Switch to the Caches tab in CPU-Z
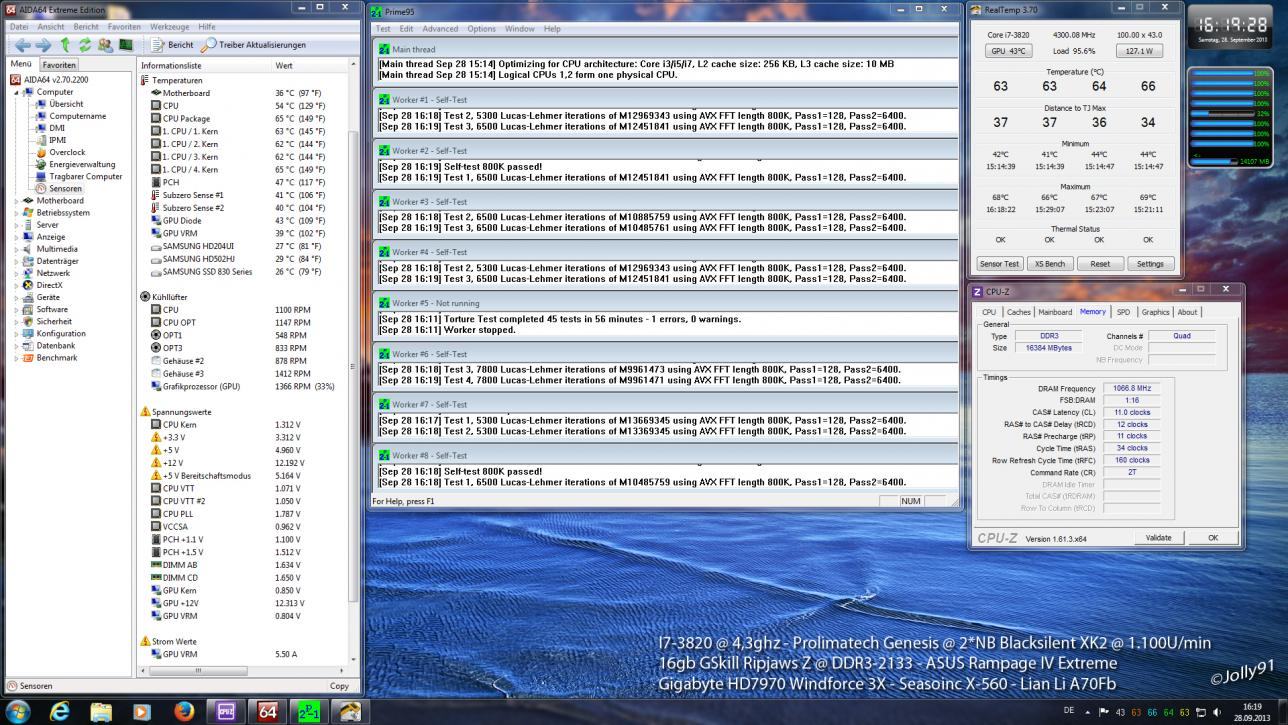This screenshot has height=725, width=1288. coord(1019,312)
